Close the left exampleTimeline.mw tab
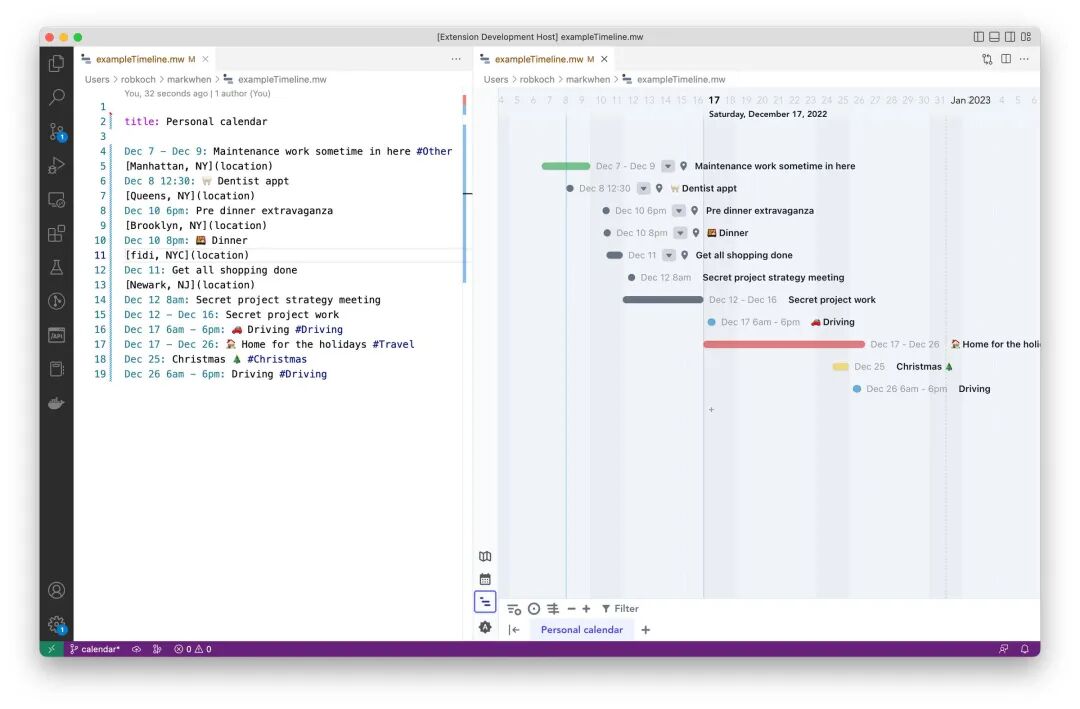Screen dimensions: 1080x709 point(205,59)
